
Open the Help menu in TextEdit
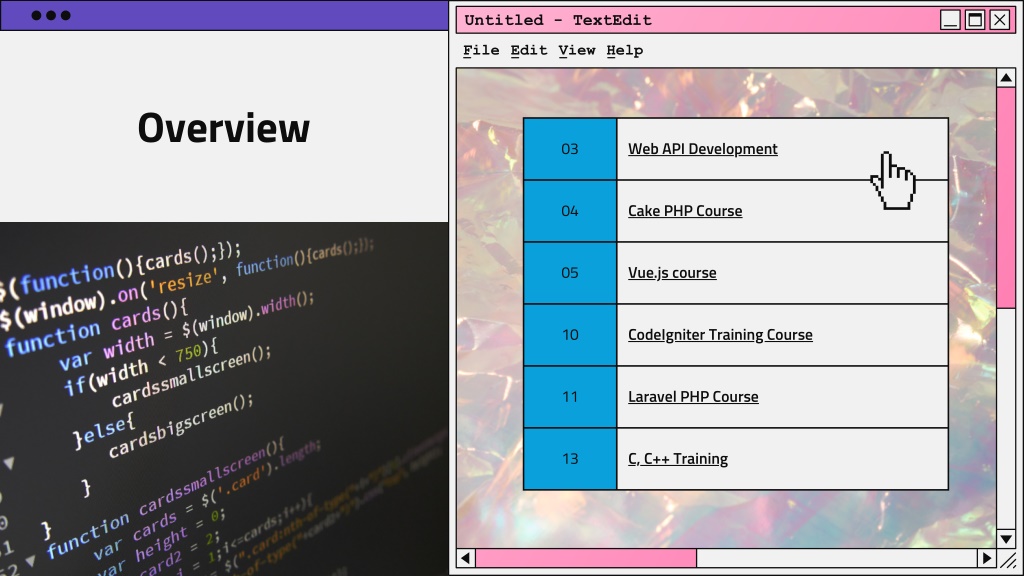pyautogui.click(x=624, y=50)
